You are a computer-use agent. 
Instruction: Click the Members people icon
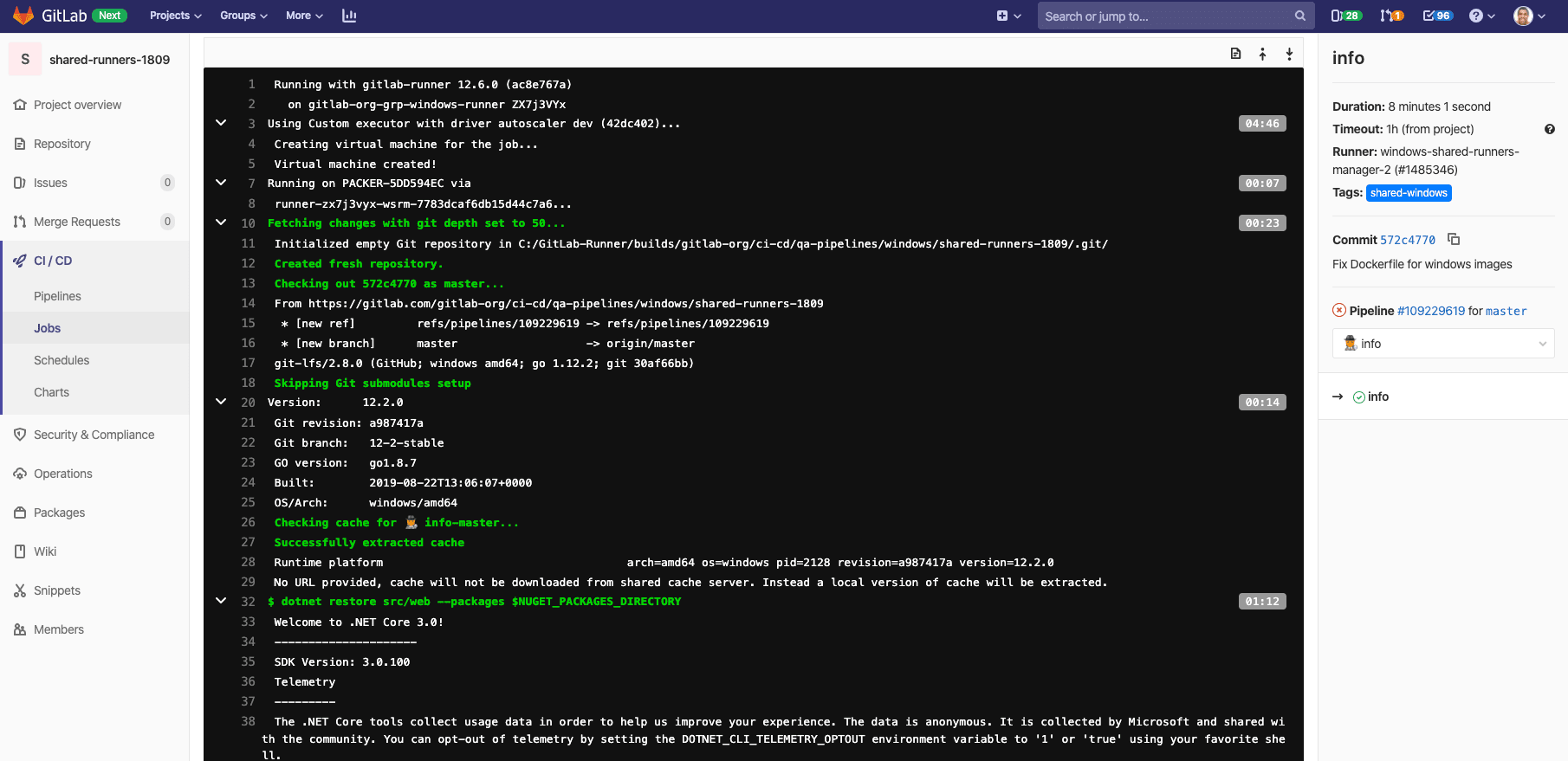pos(20,629)
